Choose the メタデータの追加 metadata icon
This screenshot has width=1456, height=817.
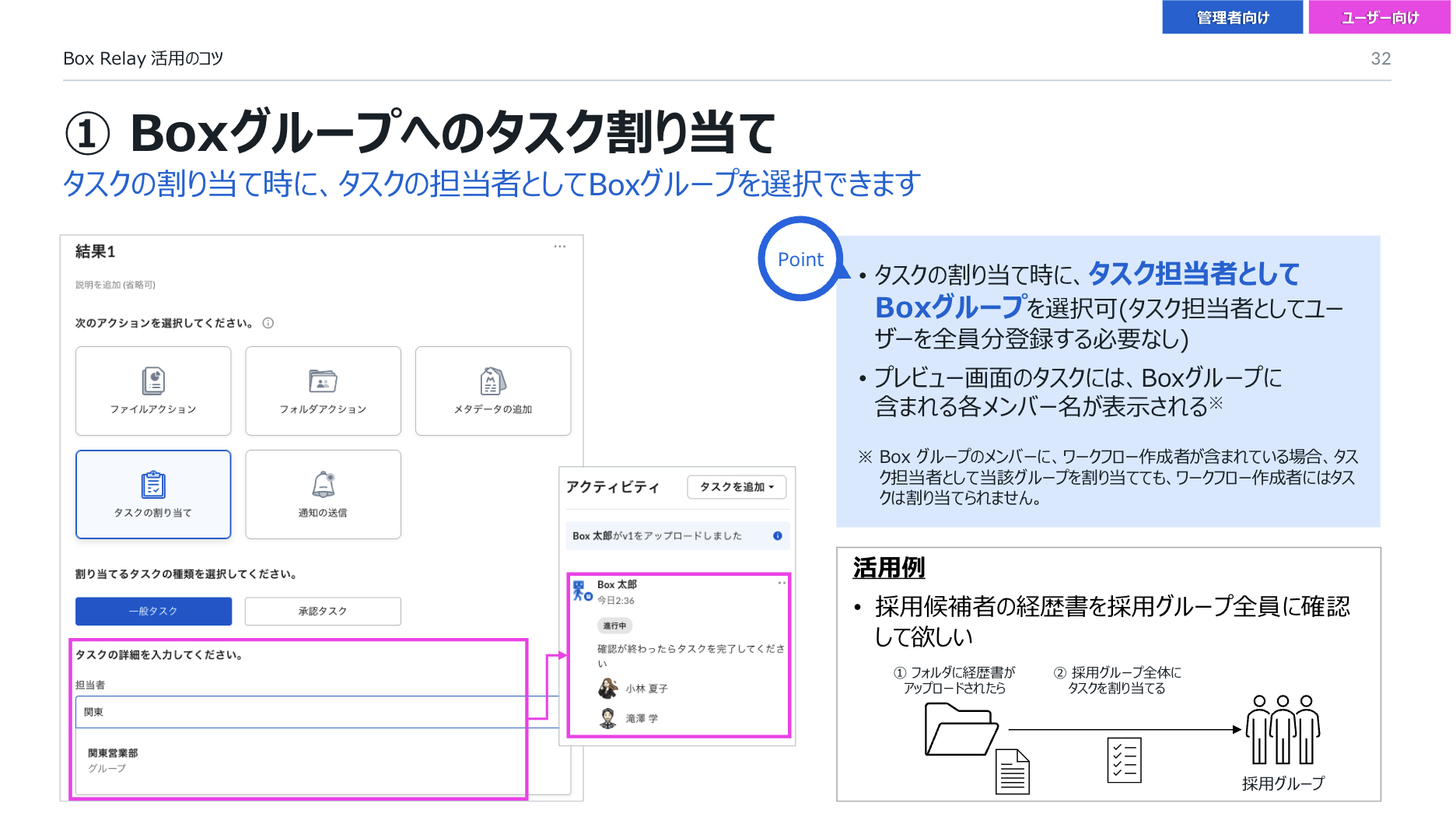(x=493, y=381)
